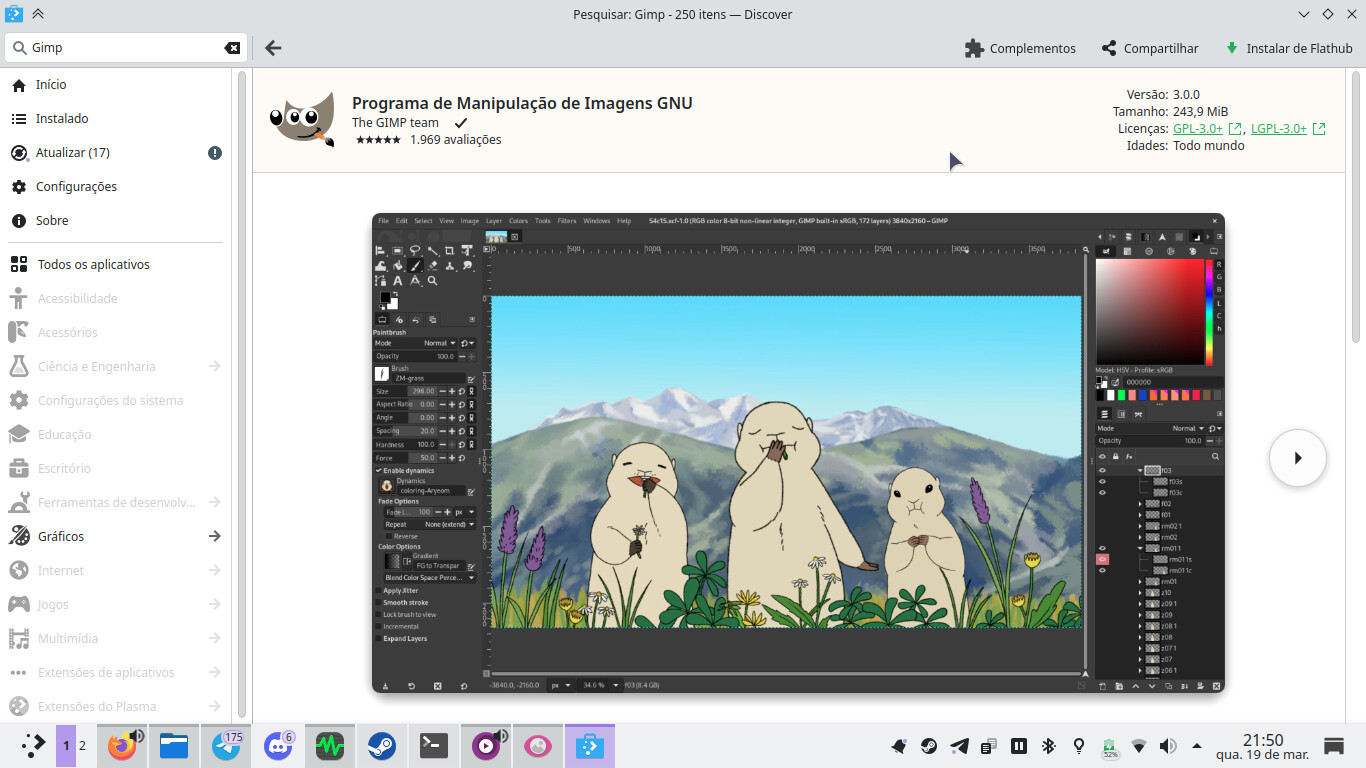Viewport: 1366px width, 768px height.
Task: Open the Konsole terminal taskbar icon
Action: pos(434,745)
